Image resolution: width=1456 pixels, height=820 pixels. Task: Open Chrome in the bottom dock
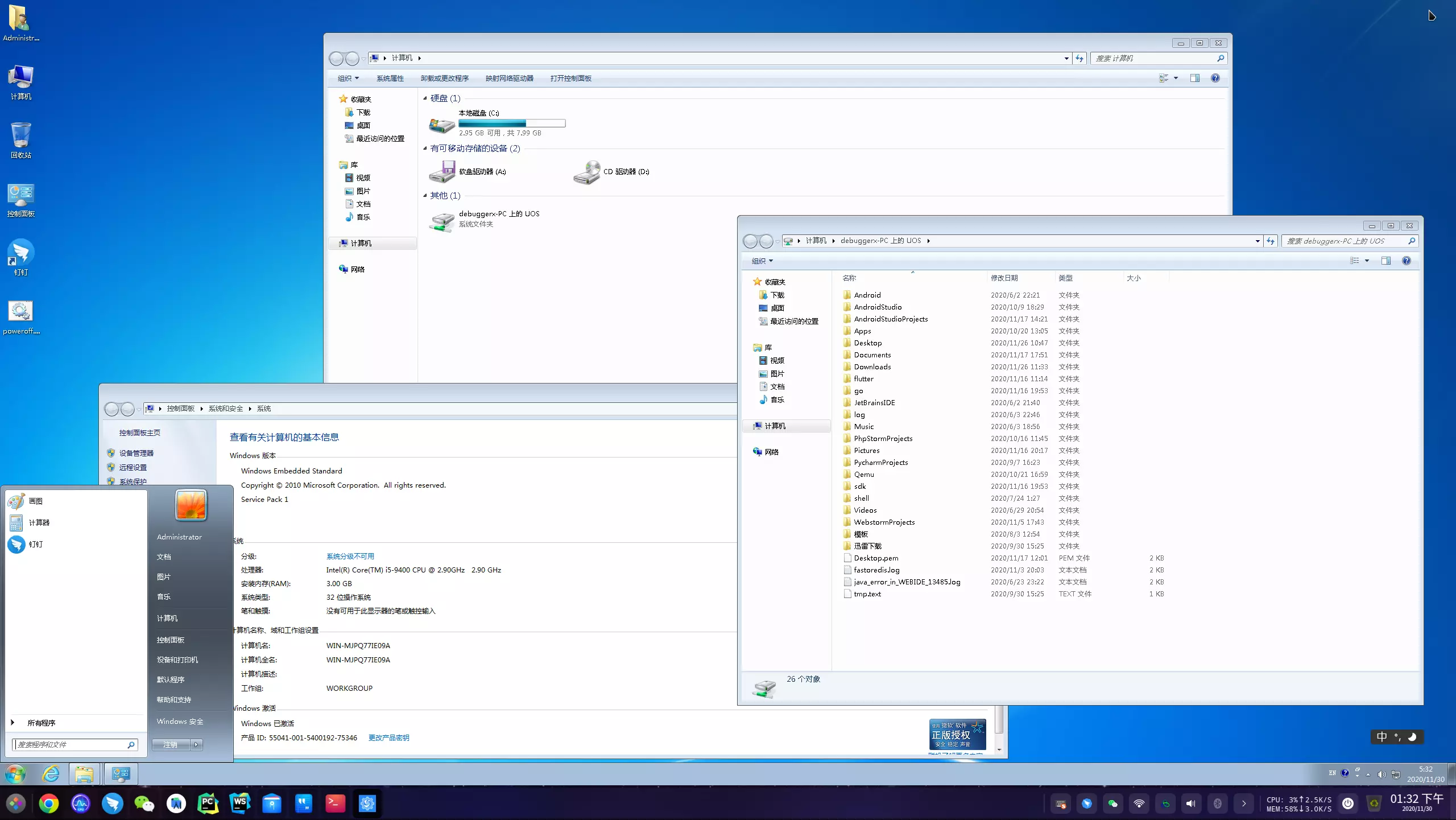click(49, 803)
